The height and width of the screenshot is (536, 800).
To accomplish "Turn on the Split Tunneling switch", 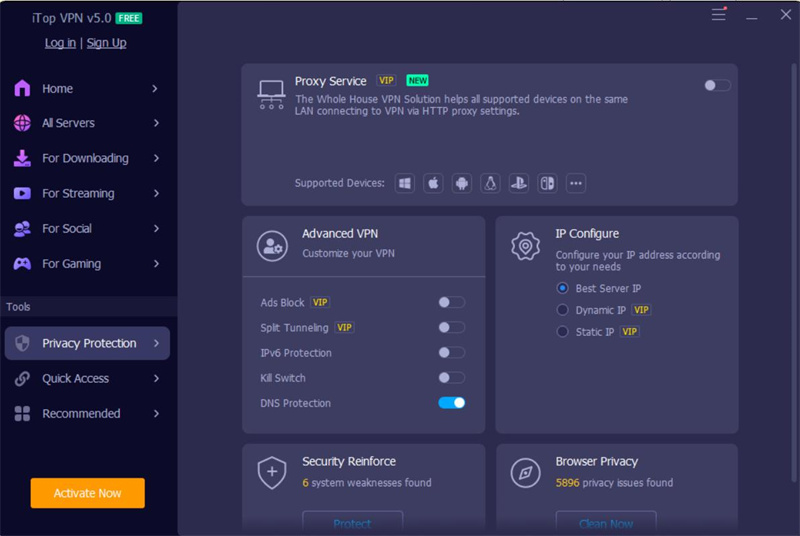I will point(452,327).
